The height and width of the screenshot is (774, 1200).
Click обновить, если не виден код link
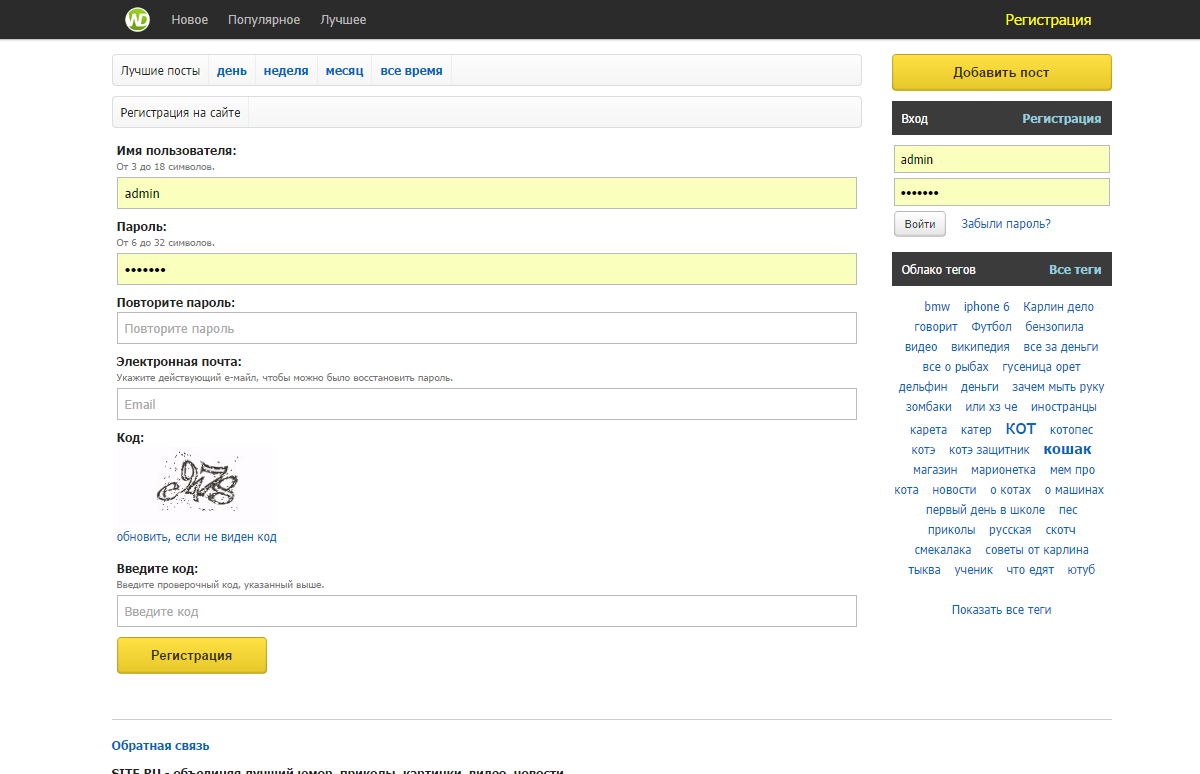click(197, 537)
